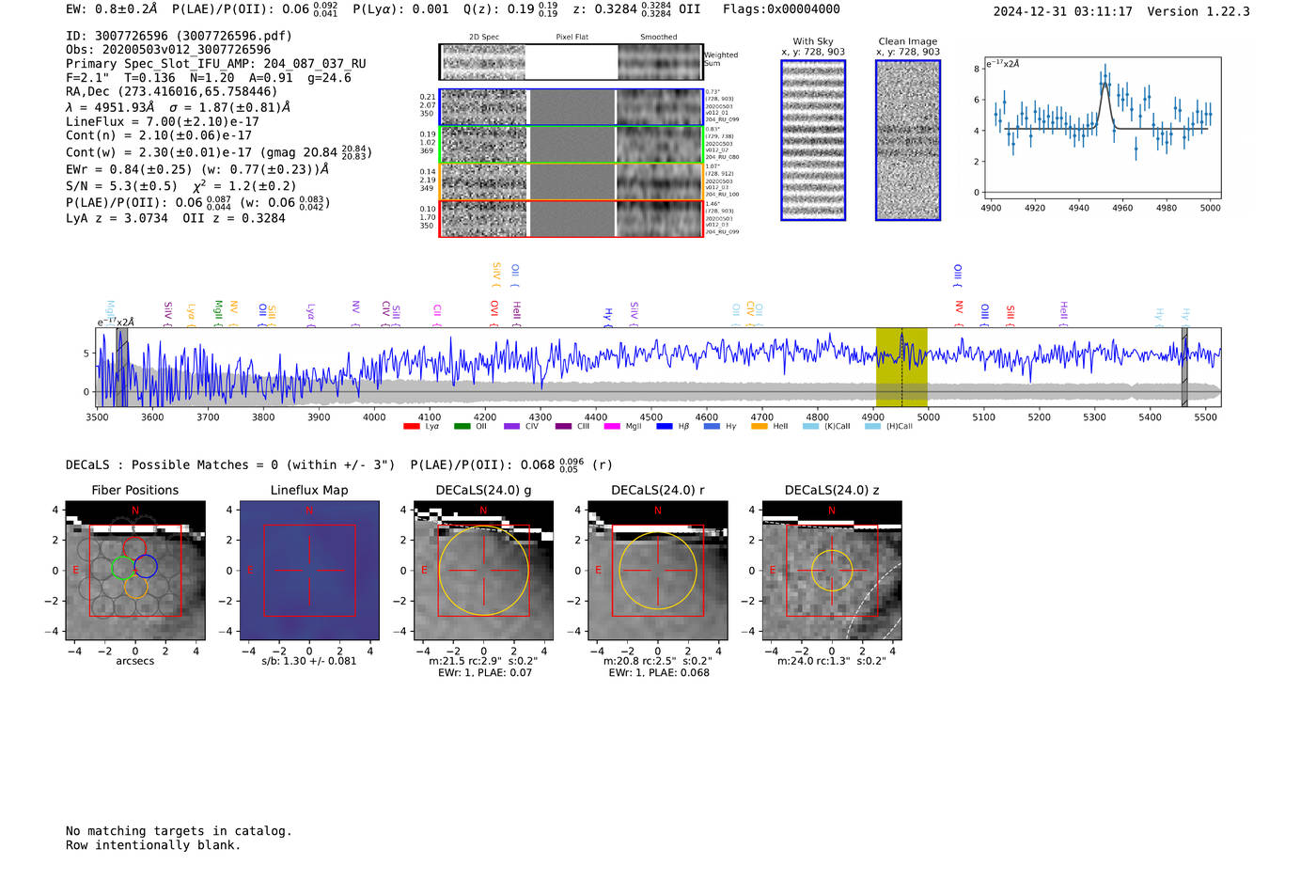Screen dimensions: 1316x896
Task: Select the green-bordered 2D spectrum row
Action: coord(571,145)
